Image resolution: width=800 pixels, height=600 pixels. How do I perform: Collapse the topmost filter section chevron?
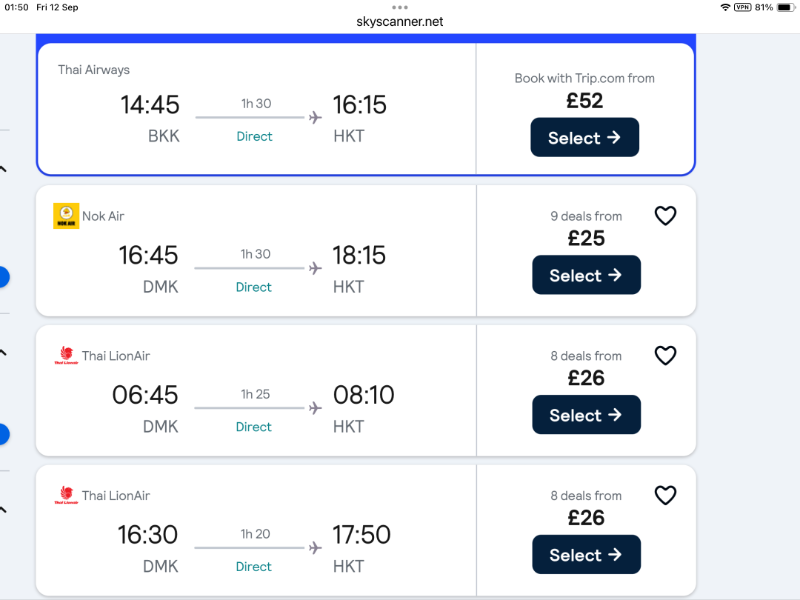tap(3, 170)
